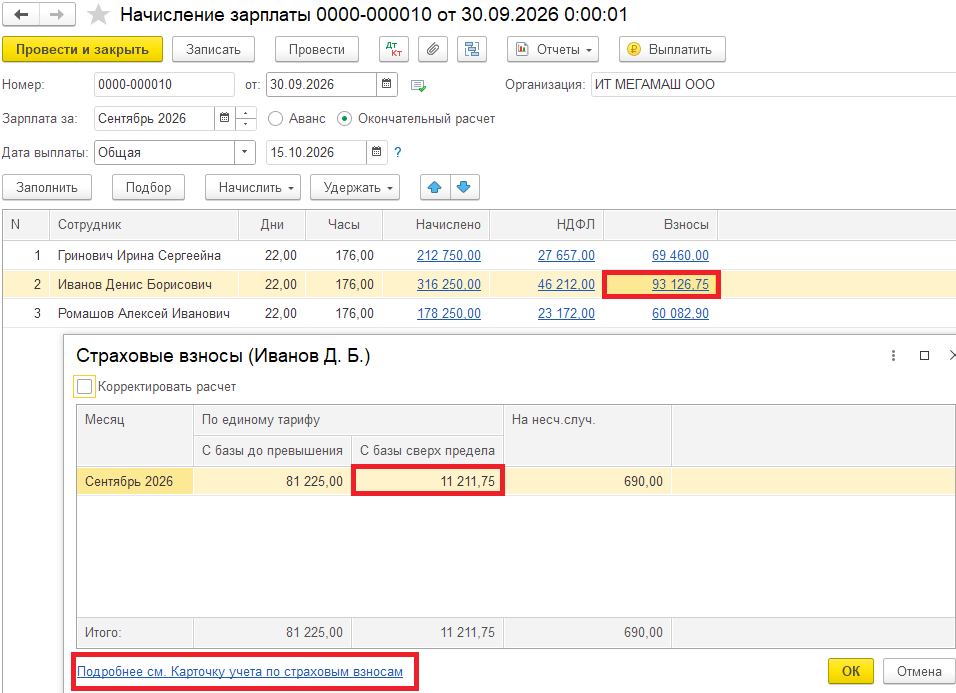Click OK in the Страховые взносы dialog
The image size is (956, 693).
pyautogui.click(x=850, y=672)
